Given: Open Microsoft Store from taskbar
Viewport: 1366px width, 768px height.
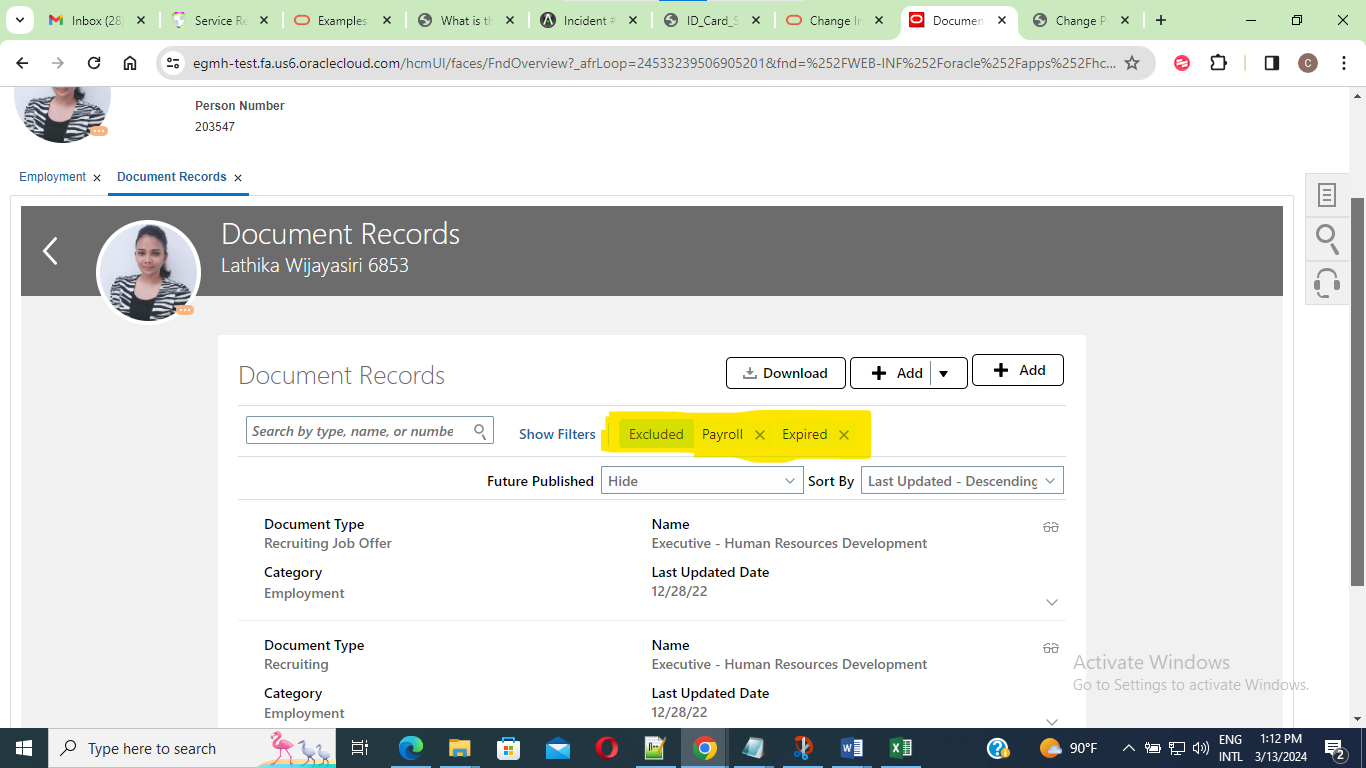Looking at the screenshot, I should click(509, 748).
